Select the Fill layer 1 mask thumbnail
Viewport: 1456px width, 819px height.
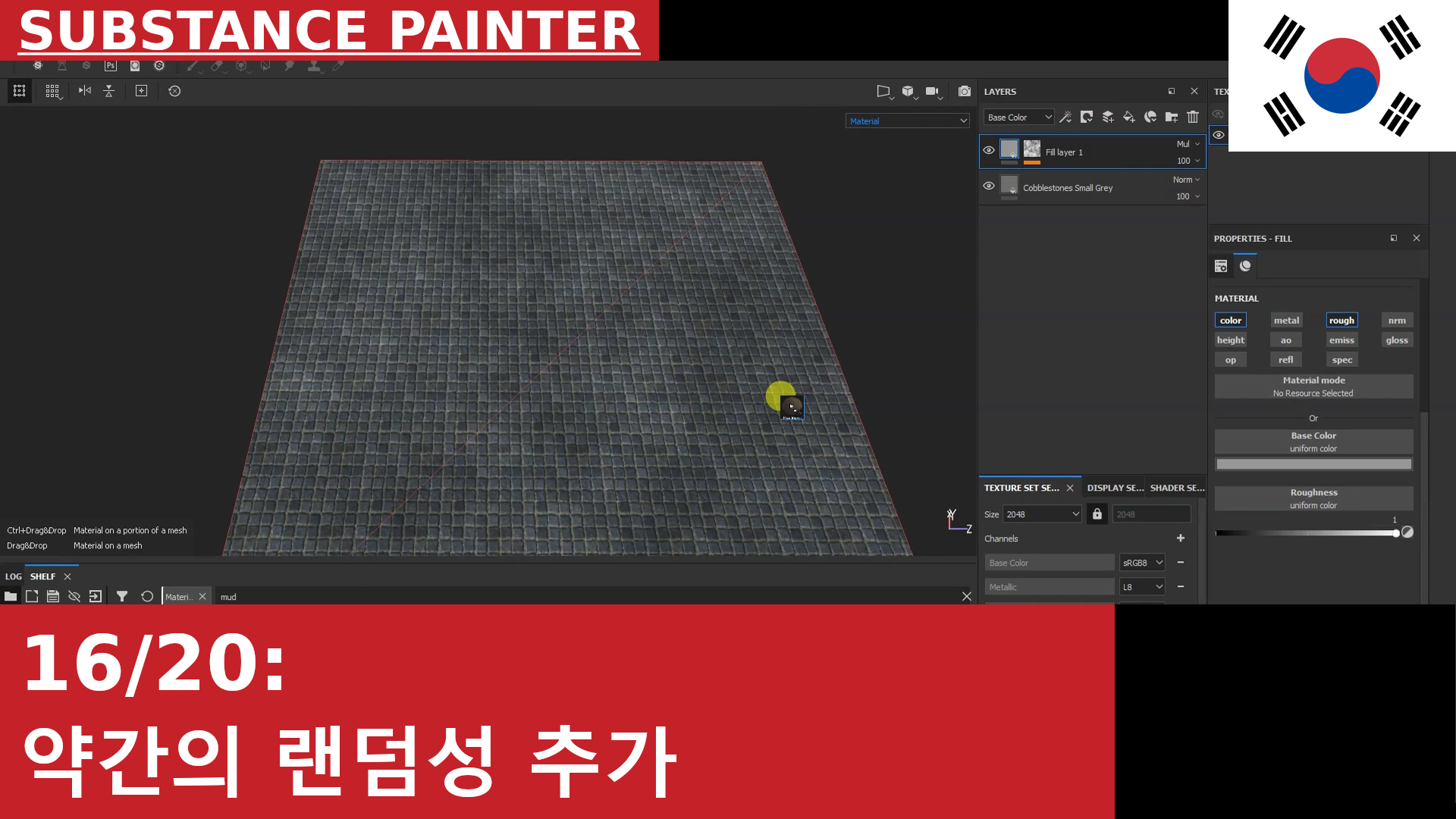[x=1032, y=149]
